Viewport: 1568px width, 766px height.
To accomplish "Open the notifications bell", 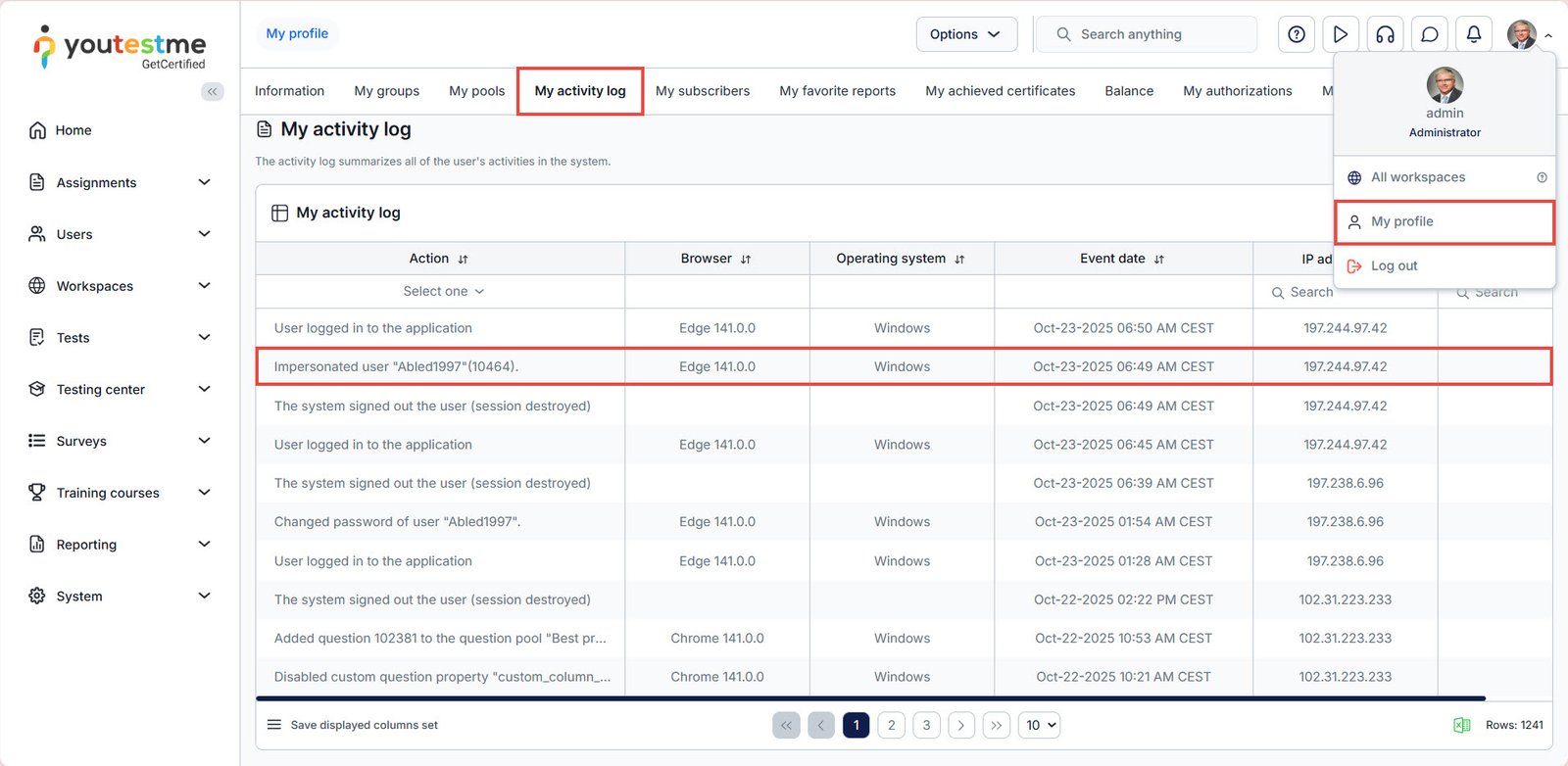I will 1474,34.
